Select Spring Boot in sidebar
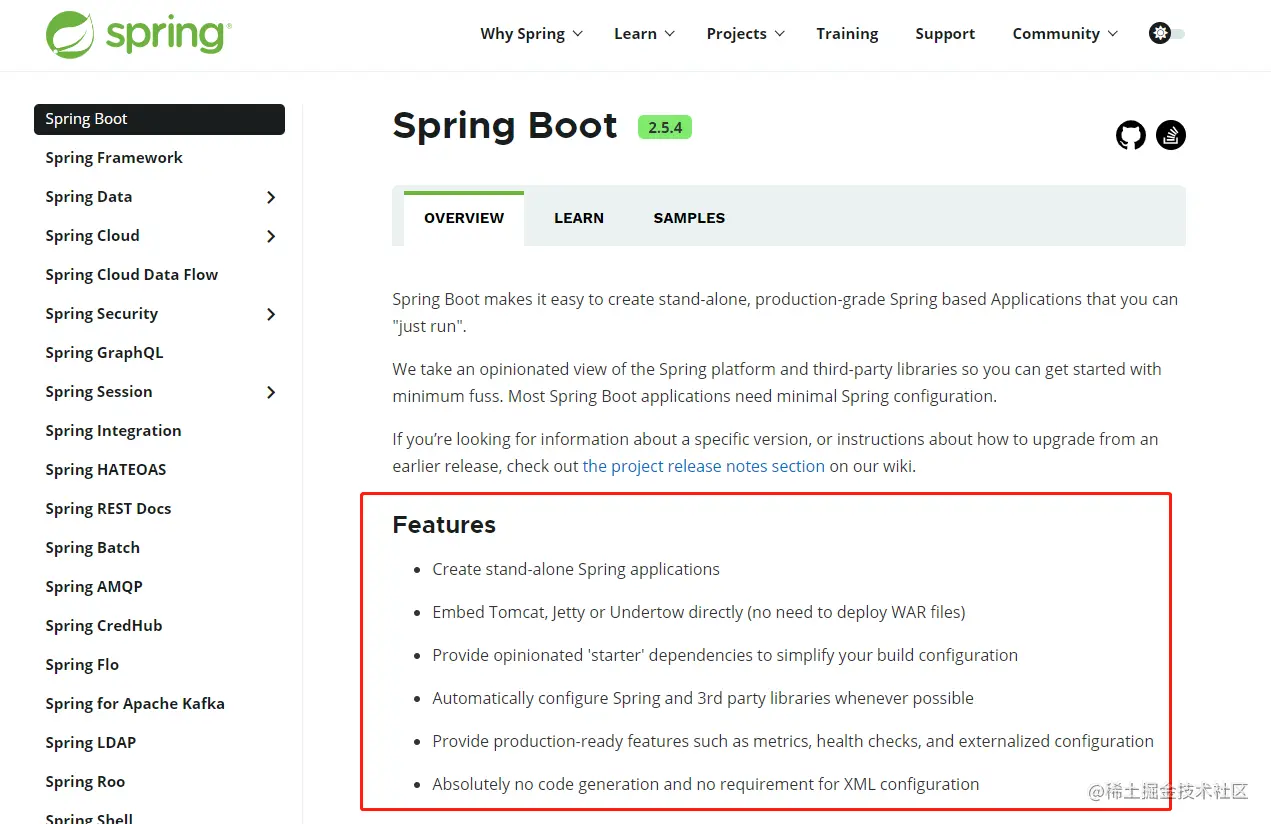Screen dimensions: 1271x824 tap(159, 119)
